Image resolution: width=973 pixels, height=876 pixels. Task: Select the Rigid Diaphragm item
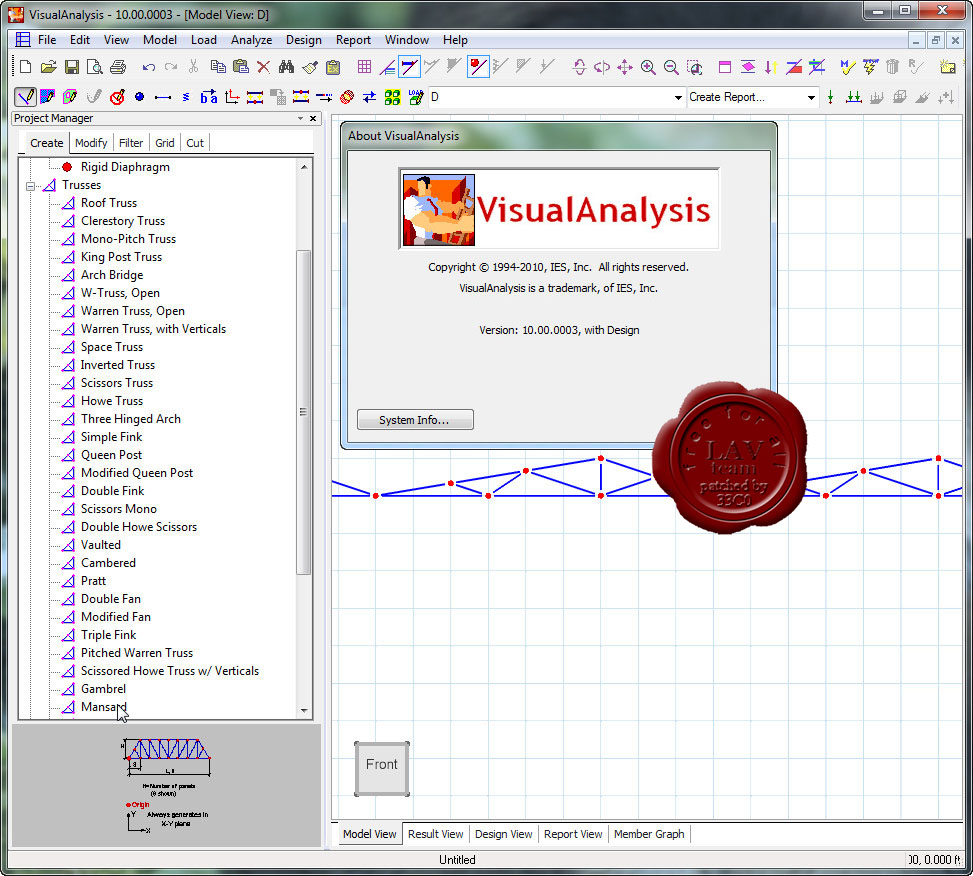click(x=125, y=167)
